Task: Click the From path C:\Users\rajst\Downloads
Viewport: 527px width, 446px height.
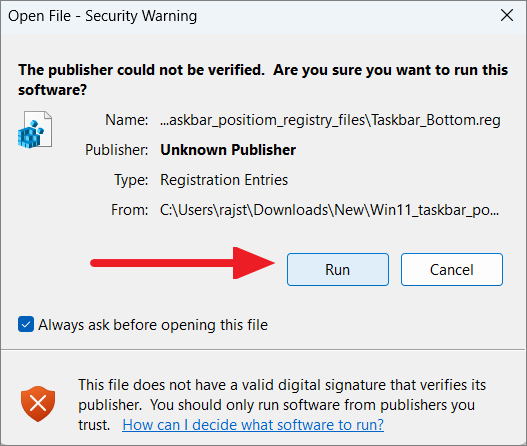Action: tap(329, 210)
